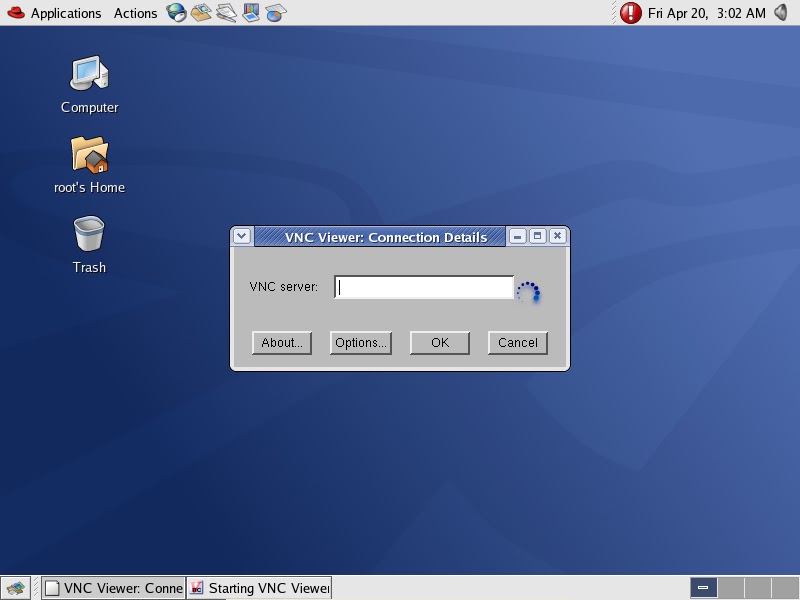Image resolution: width=800 pixels, height=600 pixels.
Task: Launch the web browser globe icon
Action: point(177,12)
